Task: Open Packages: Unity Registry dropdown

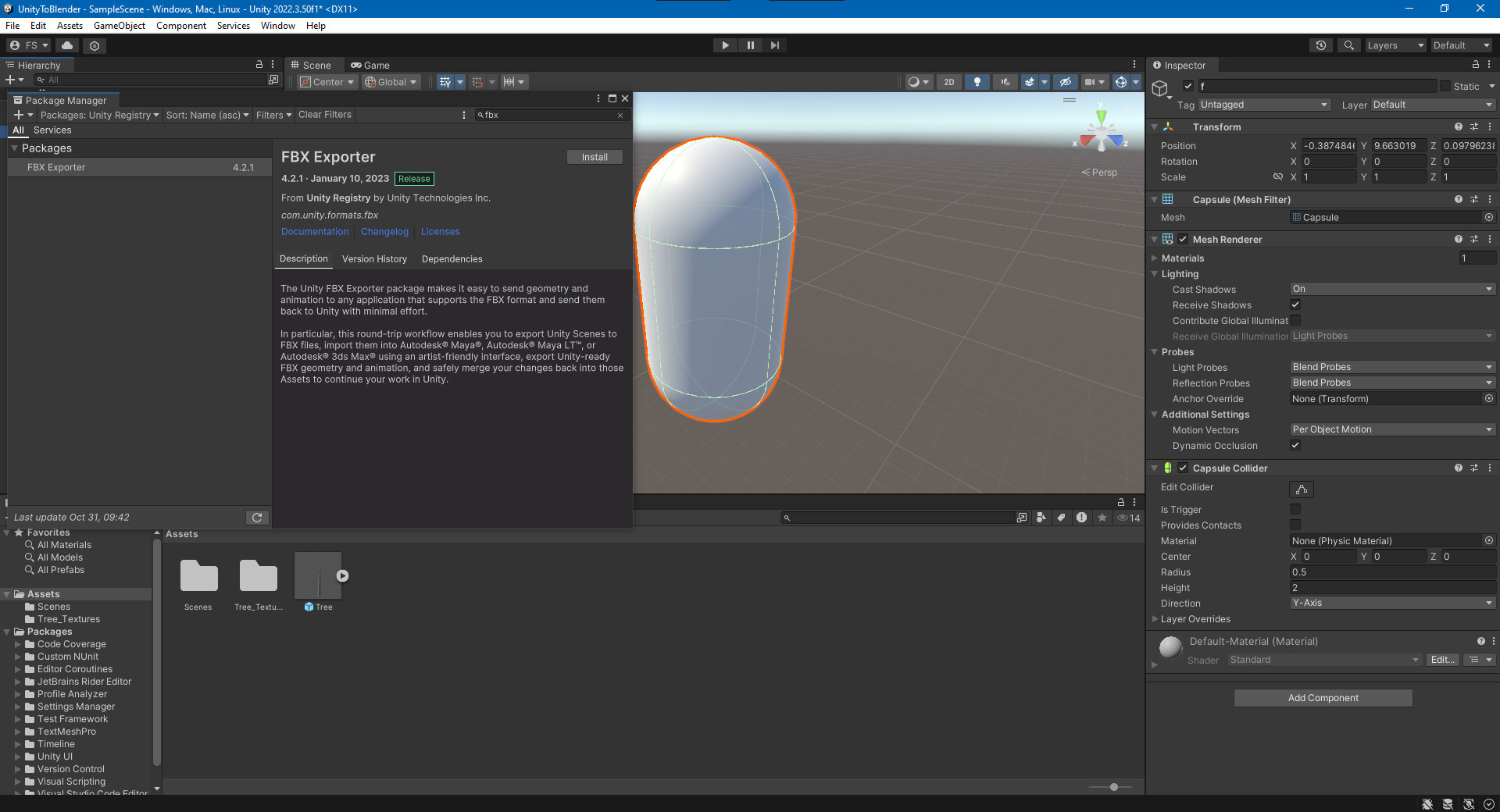Action: (x=99, y=115)
